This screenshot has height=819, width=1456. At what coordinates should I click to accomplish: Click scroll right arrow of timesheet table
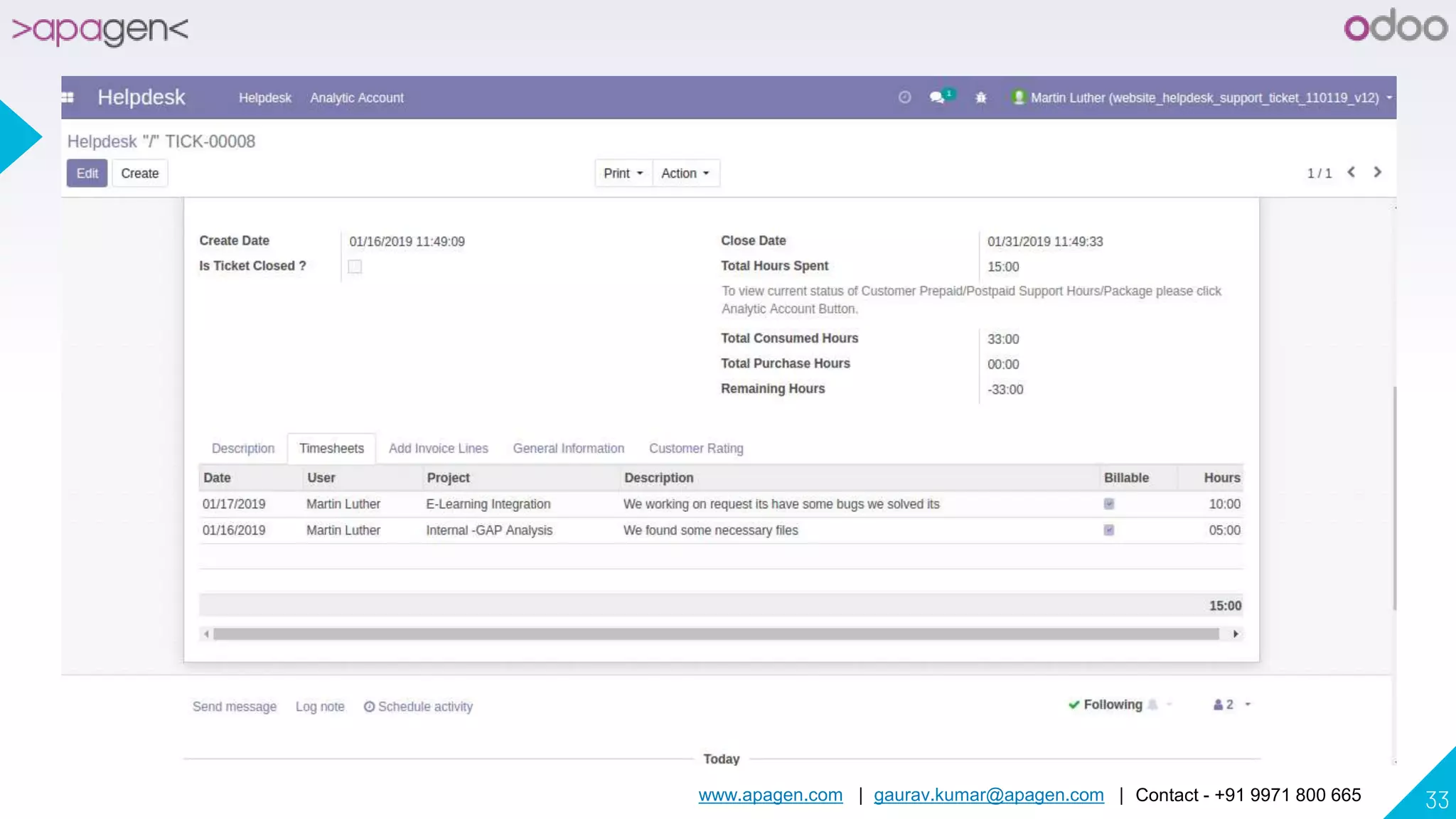click(1236, 633)
